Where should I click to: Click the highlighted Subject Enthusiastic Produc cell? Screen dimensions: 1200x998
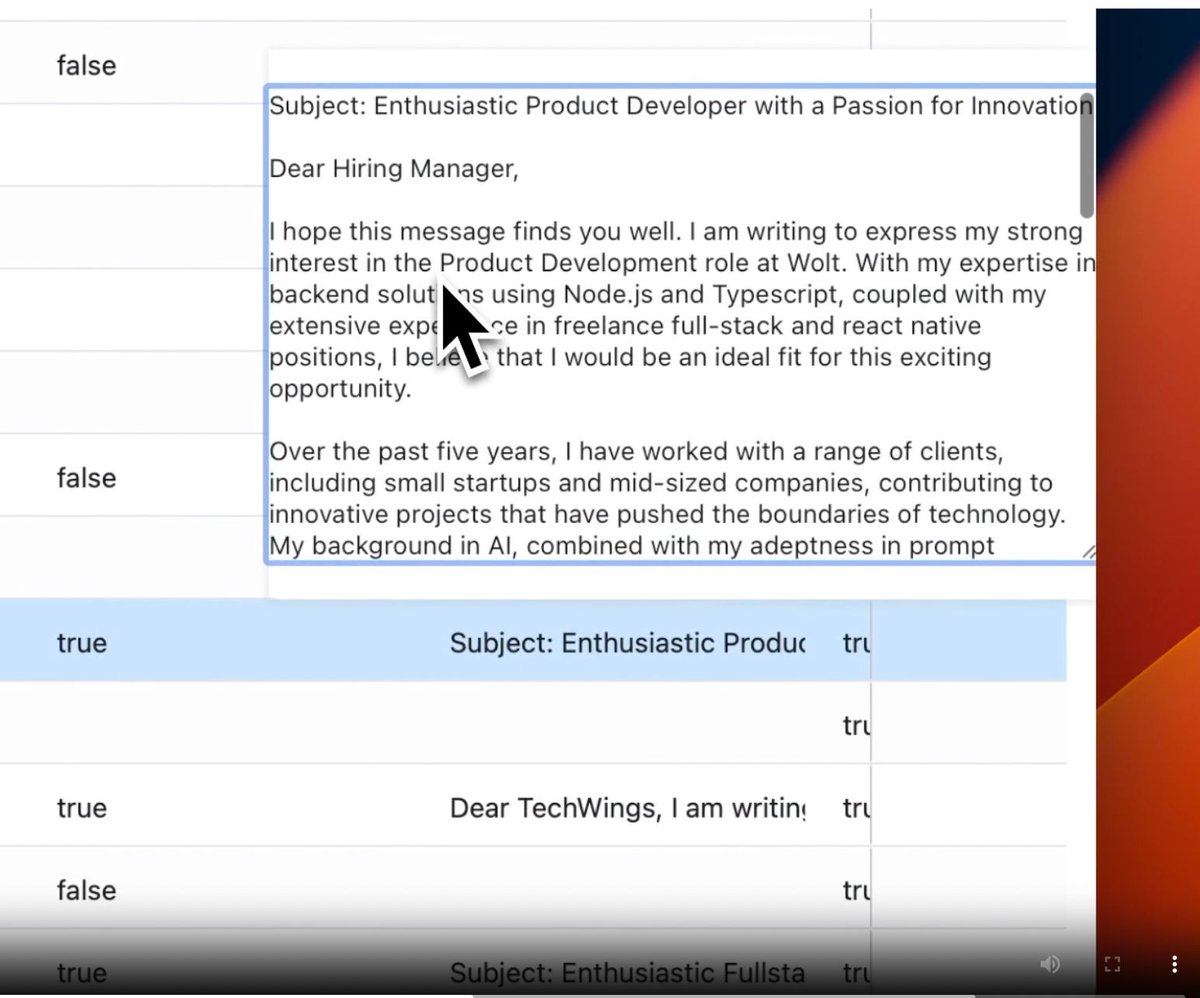point(627,643)
